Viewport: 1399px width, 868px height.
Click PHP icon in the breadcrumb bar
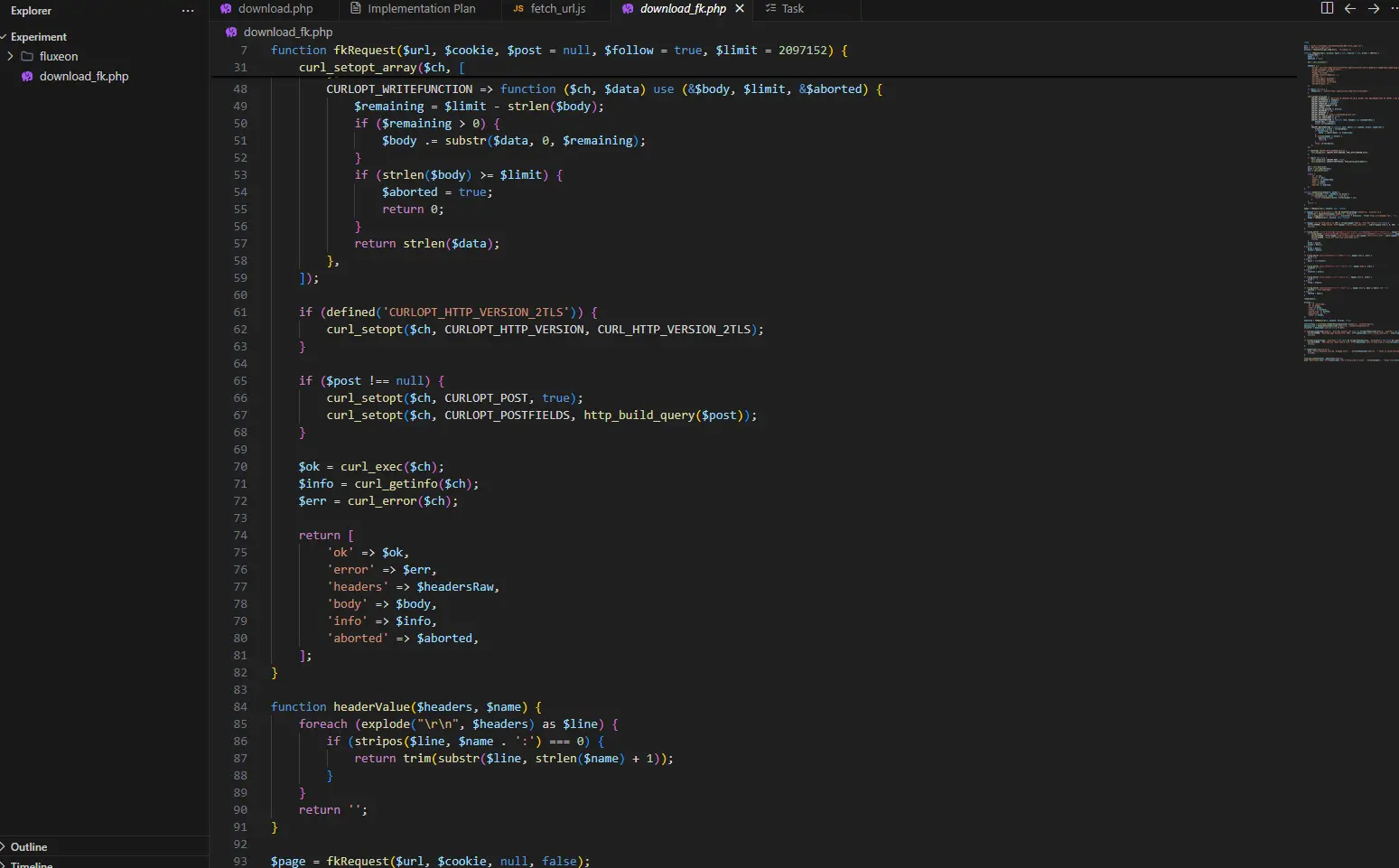[x=231, y=32]
